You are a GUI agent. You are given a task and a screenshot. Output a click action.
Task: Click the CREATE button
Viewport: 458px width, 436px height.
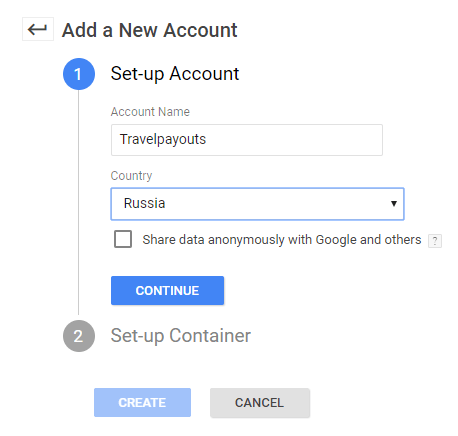pos(142,402)
